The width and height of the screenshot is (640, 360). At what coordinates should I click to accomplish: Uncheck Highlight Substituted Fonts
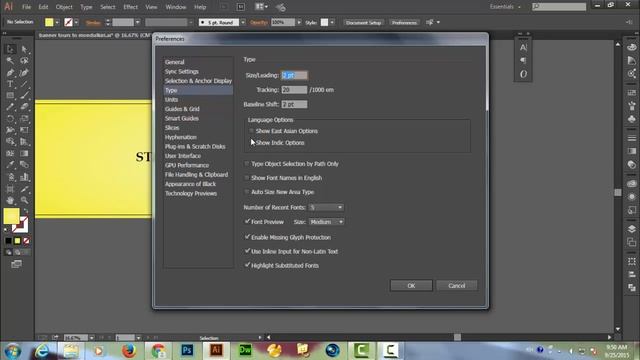[x=247, y=265]
